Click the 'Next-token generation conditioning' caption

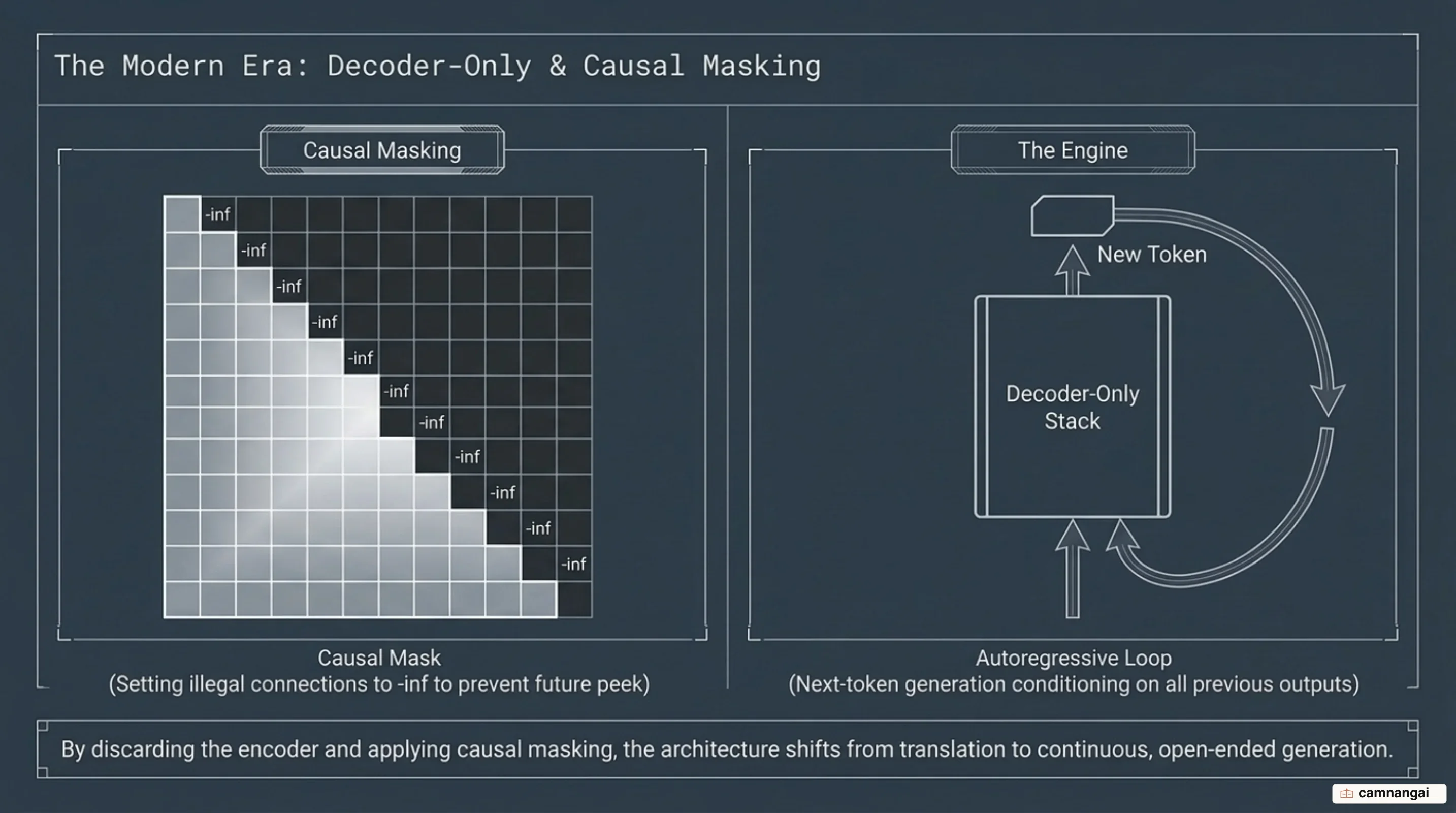[x=1074, y=684]
